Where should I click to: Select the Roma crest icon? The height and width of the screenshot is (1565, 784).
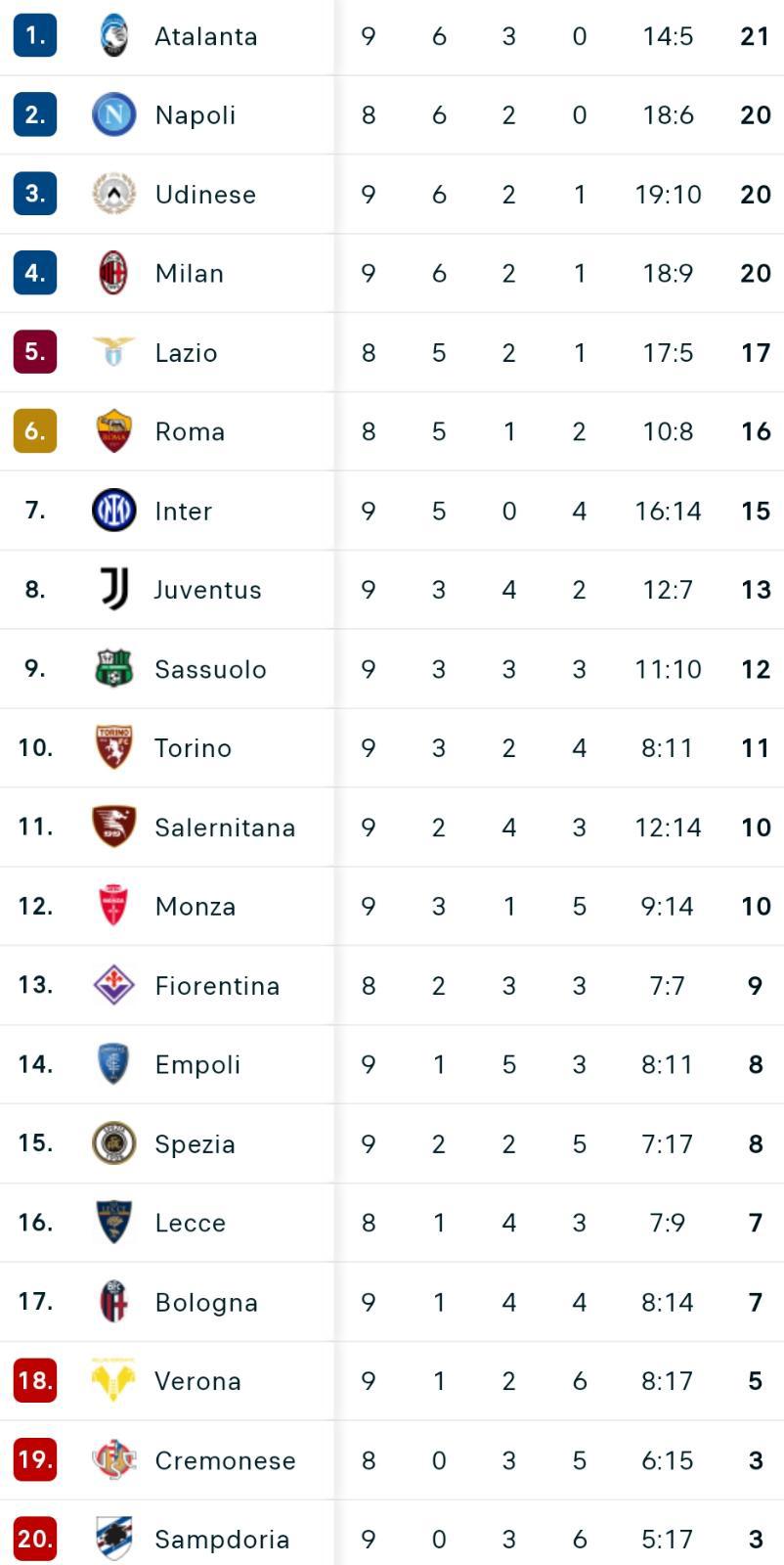pyautogui.click(x=113, y=431)
